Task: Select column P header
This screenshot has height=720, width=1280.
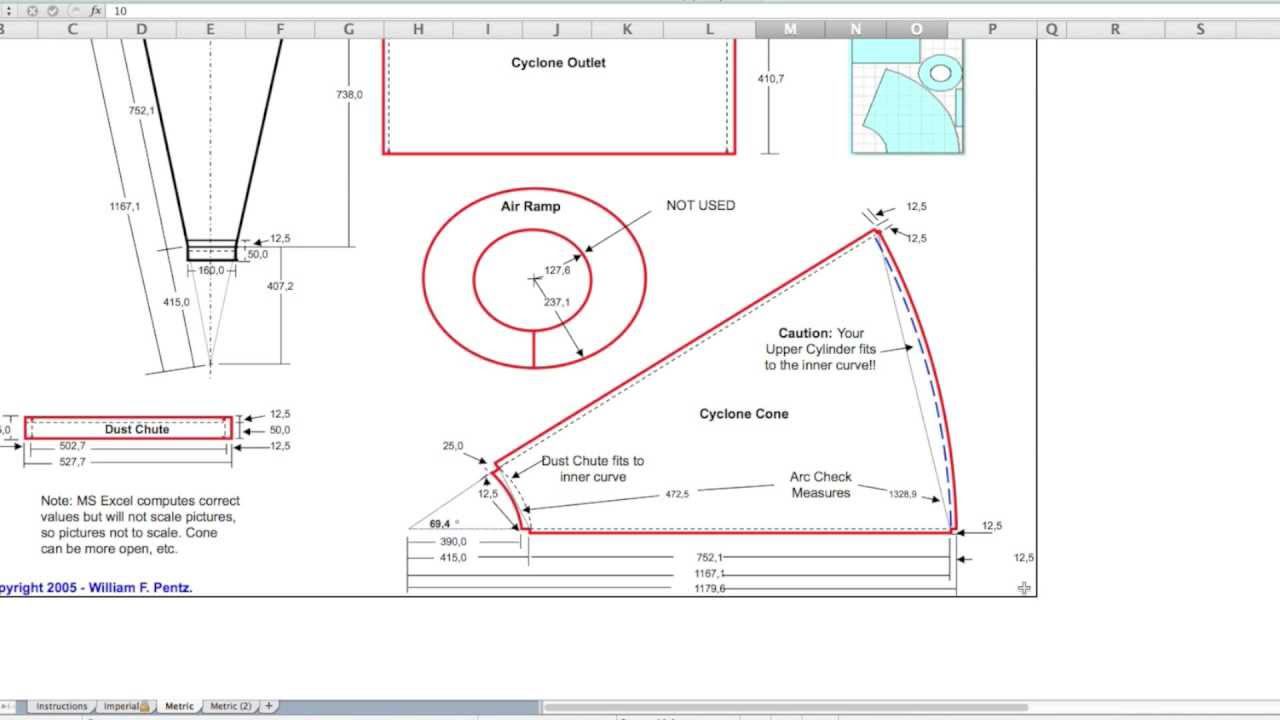Action: (992, 30)
